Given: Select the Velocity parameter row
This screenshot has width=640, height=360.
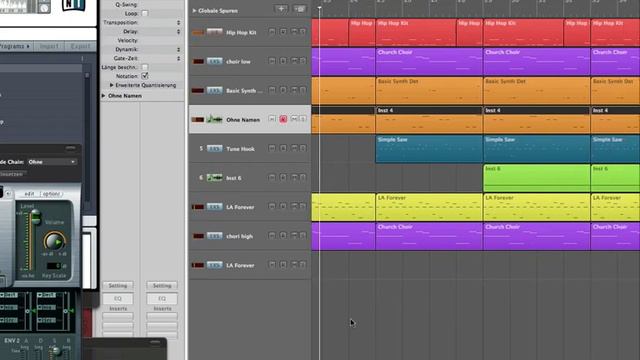Looking at the screenshot, I should (x=142, y=40).
